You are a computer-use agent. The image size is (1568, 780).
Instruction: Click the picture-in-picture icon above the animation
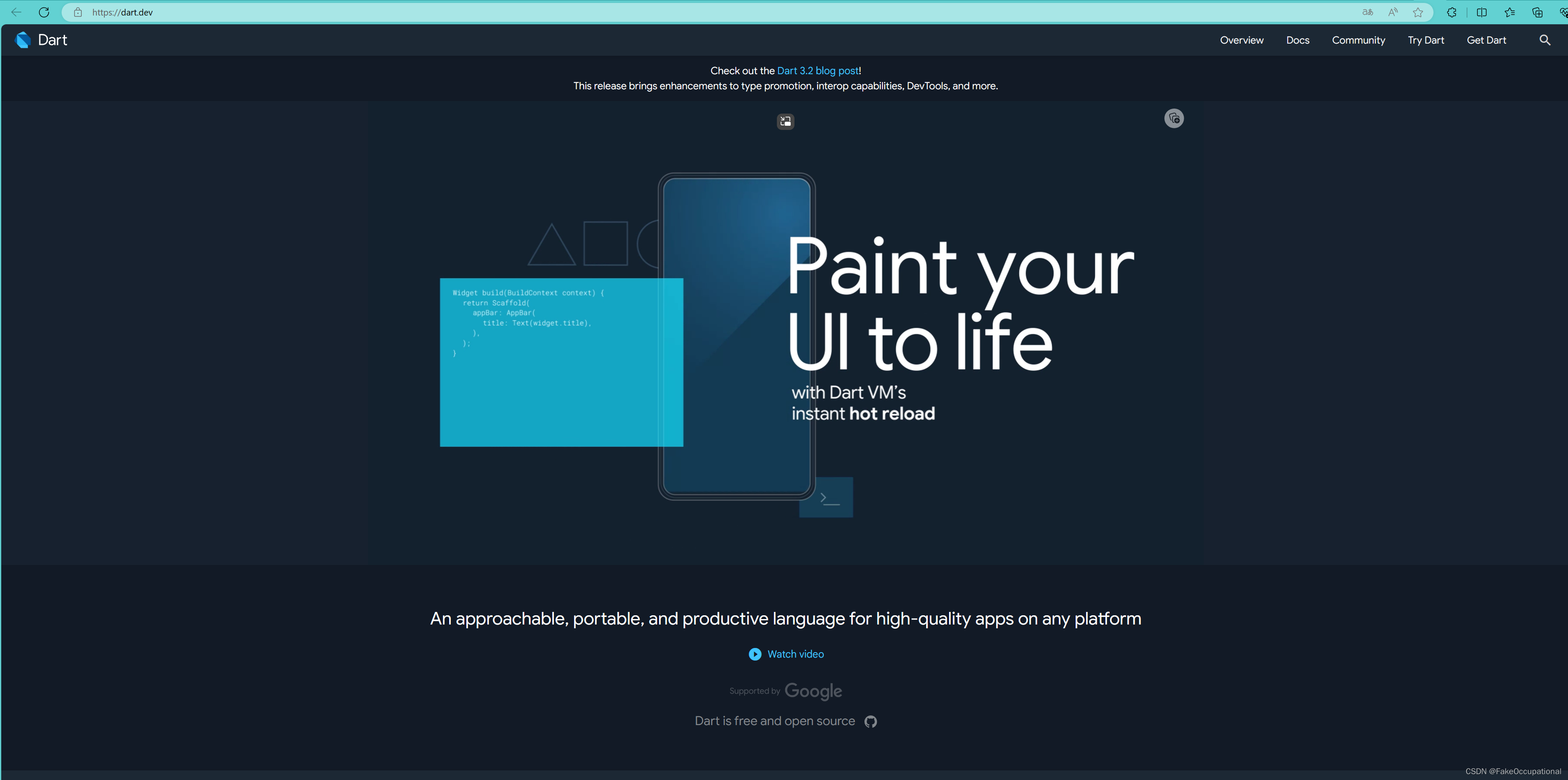(x=785, y=122)
